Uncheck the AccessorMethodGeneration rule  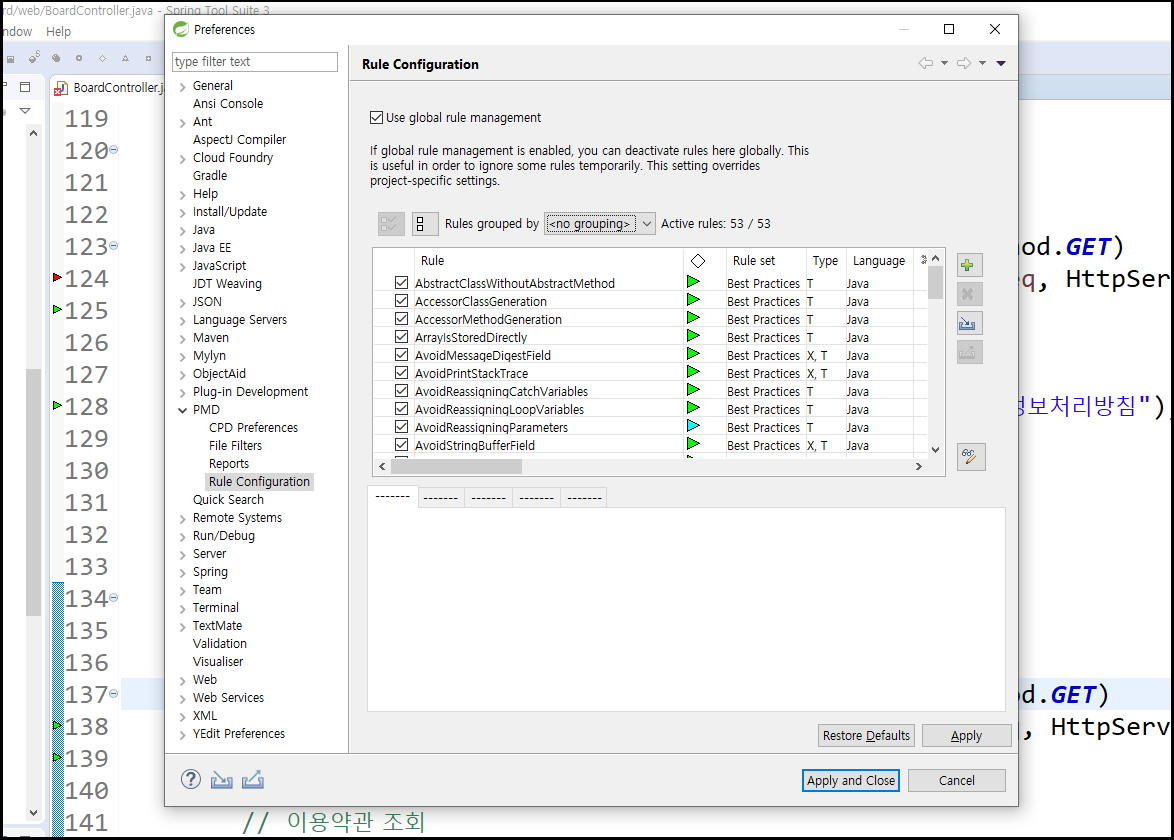pyautogui.click(x=401, y=319)
